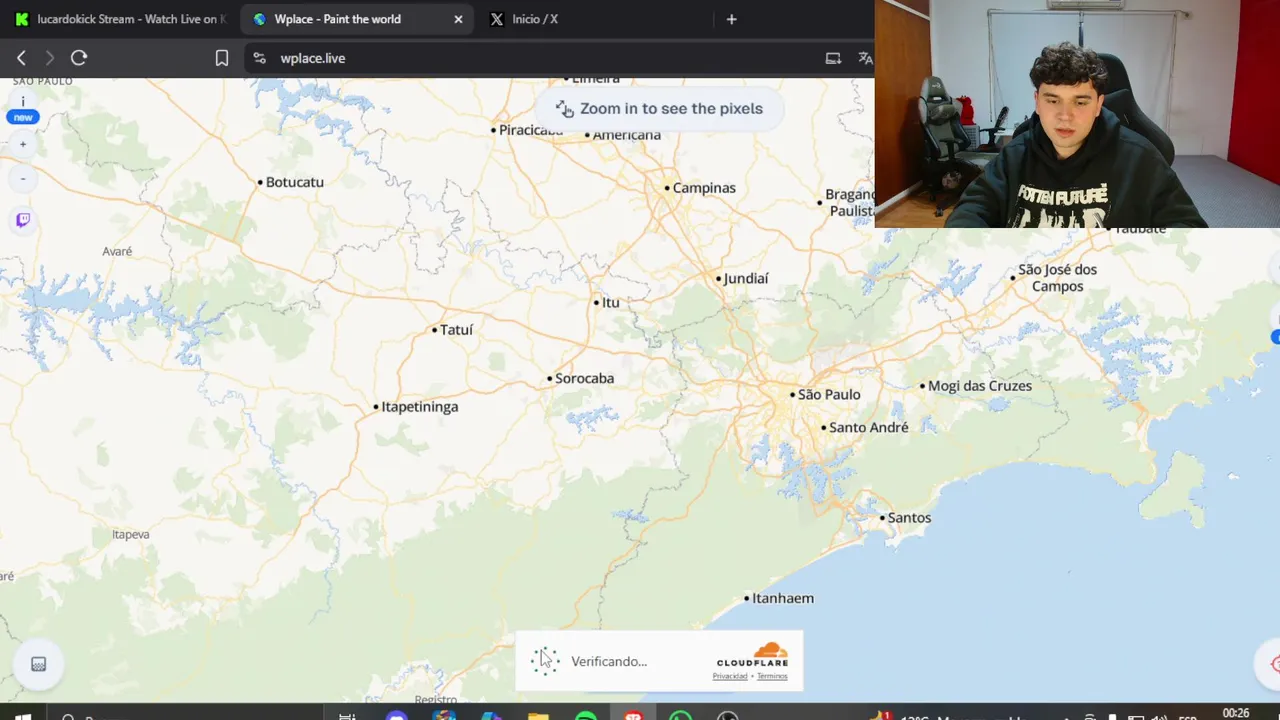Screen dimensions: 1280x720
Task: Click the Tatuí city label
Action: pos(456,330)
